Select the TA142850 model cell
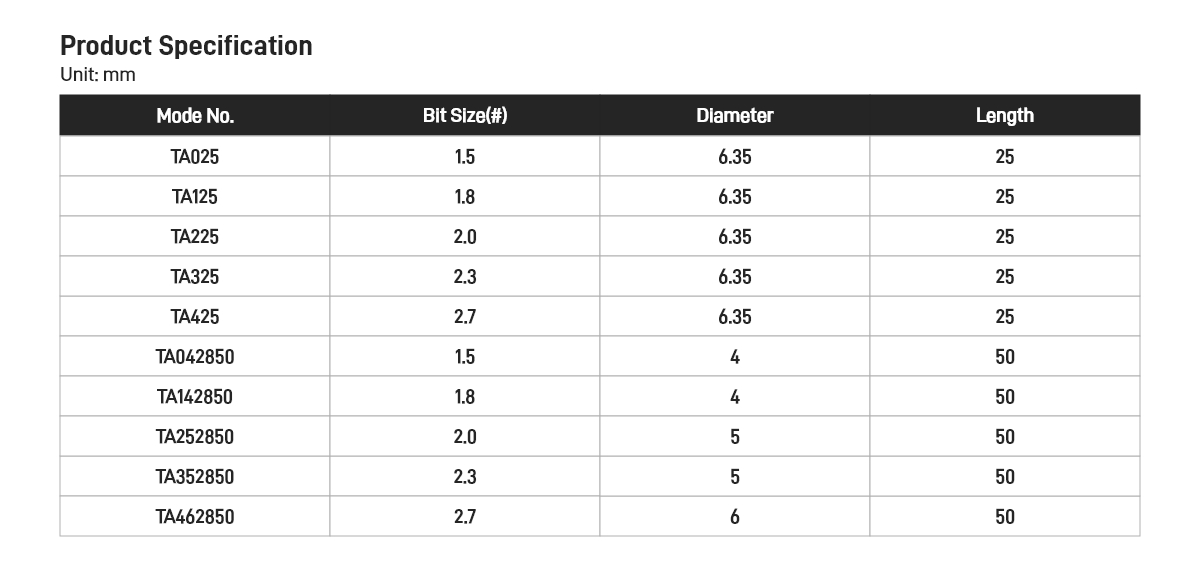1200x566 pixels. [x=195, y=397]
